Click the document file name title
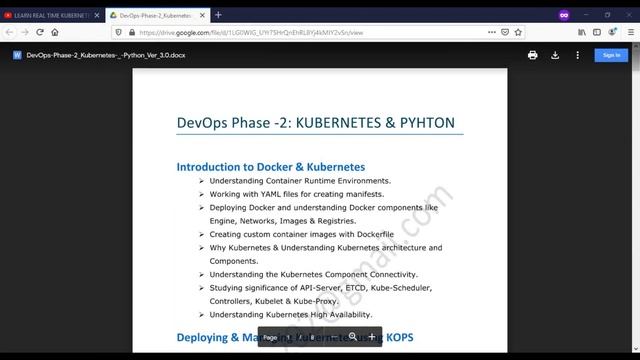The width and height of the screenshot is (640, 360). coord(106,55)
